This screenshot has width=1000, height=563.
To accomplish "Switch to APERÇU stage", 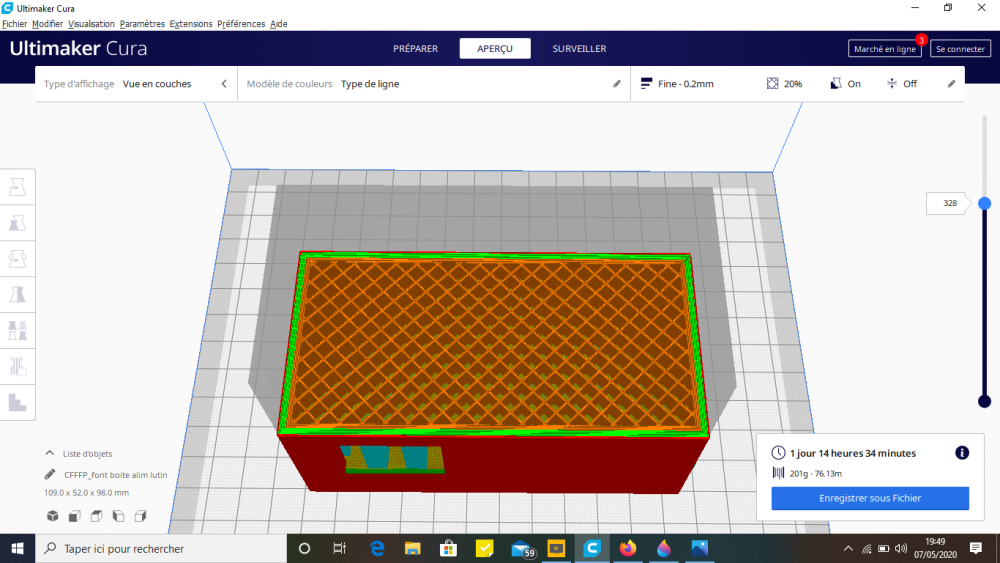I will [x=495, y=48].
